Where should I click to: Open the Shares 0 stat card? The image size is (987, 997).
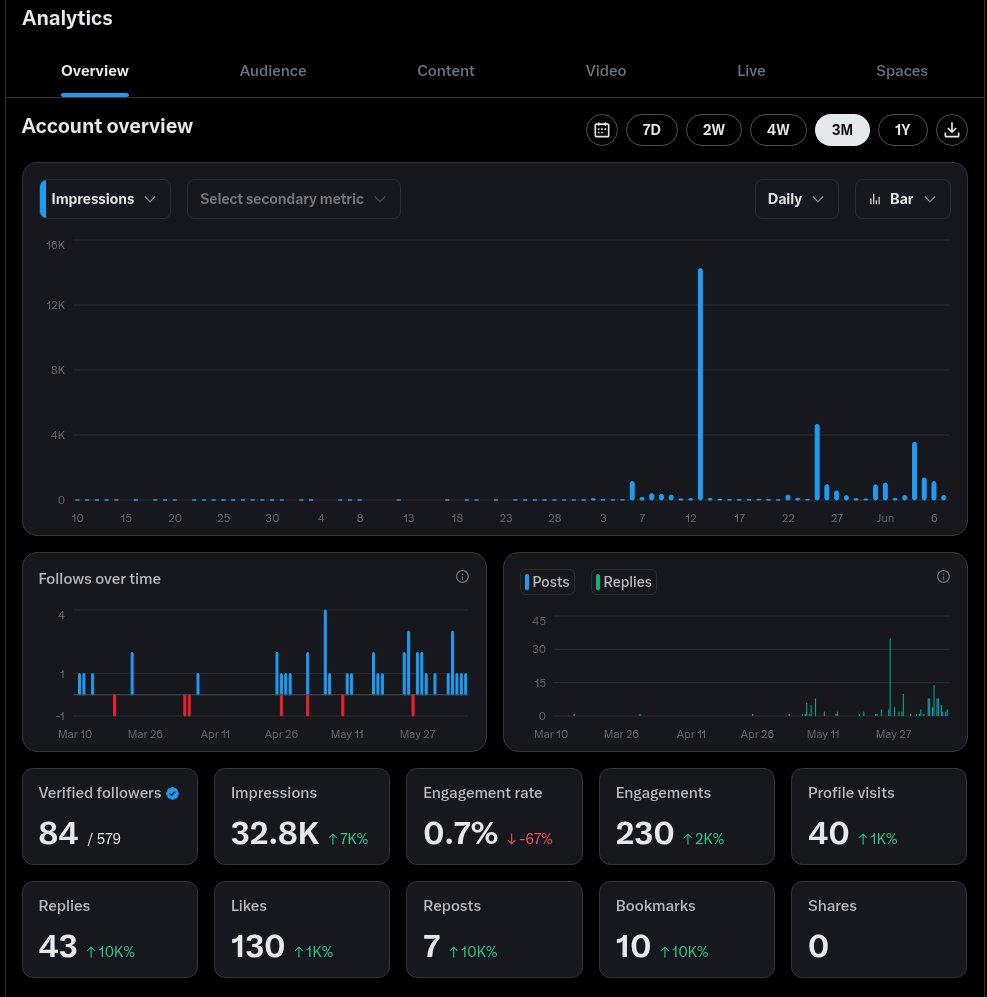click(879, 930)
